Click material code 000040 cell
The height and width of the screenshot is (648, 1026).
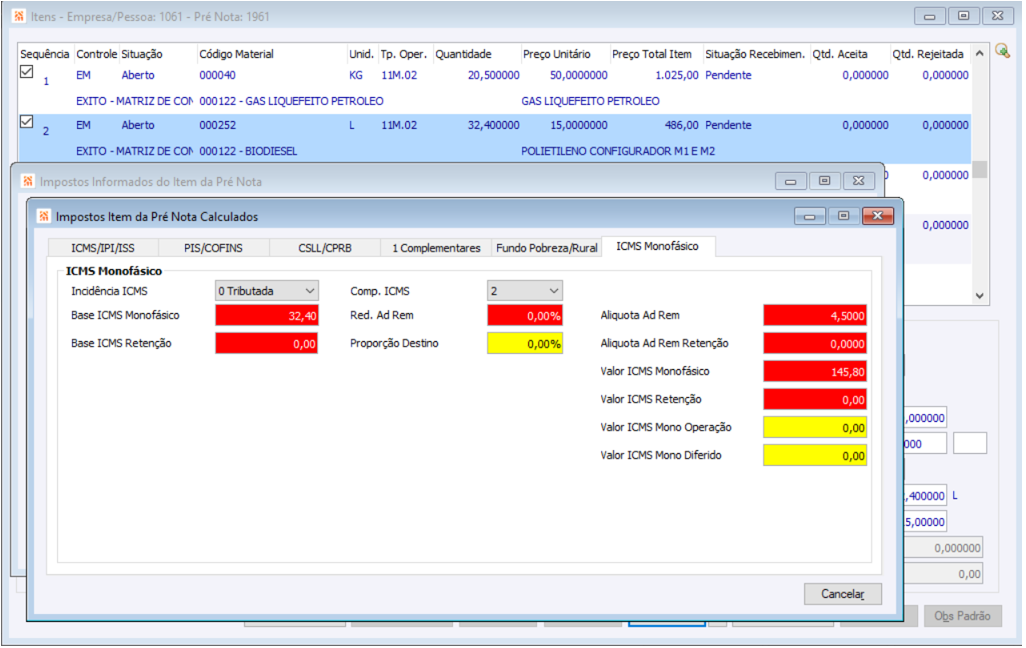(x=217, y=75)
